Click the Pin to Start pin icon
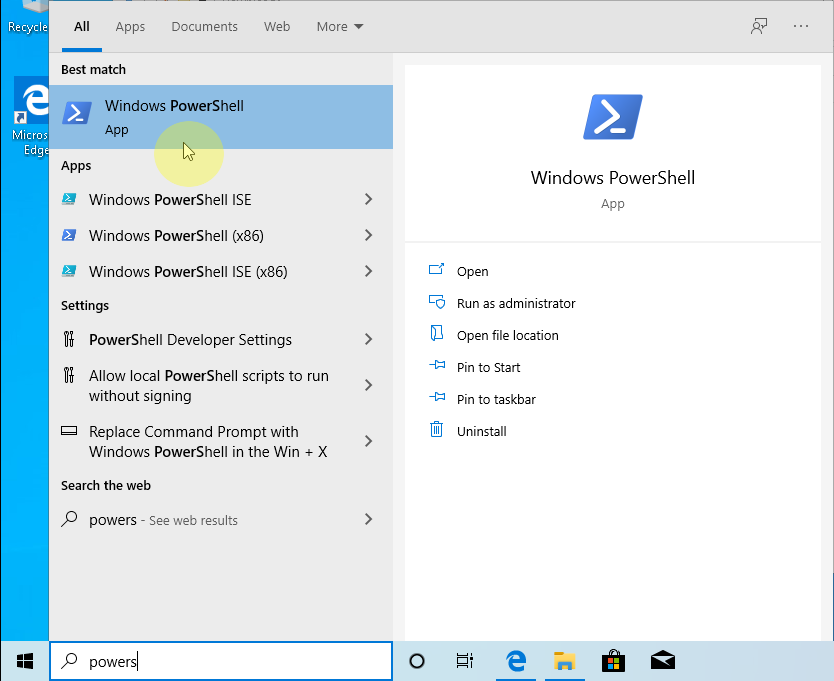The width and height of the screenshot is (834, 681). point(437,366)
